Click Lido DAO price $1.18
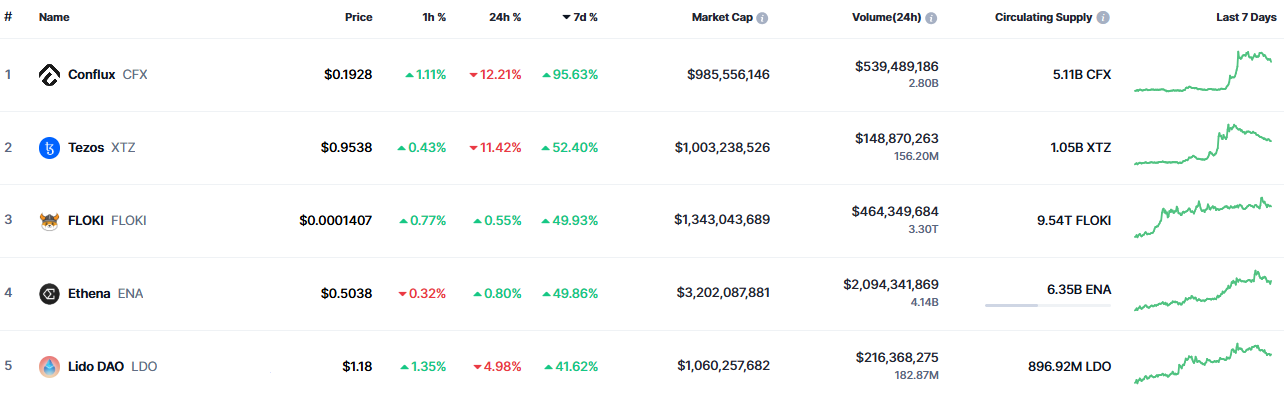1284x414 pixels. (357, 367)
